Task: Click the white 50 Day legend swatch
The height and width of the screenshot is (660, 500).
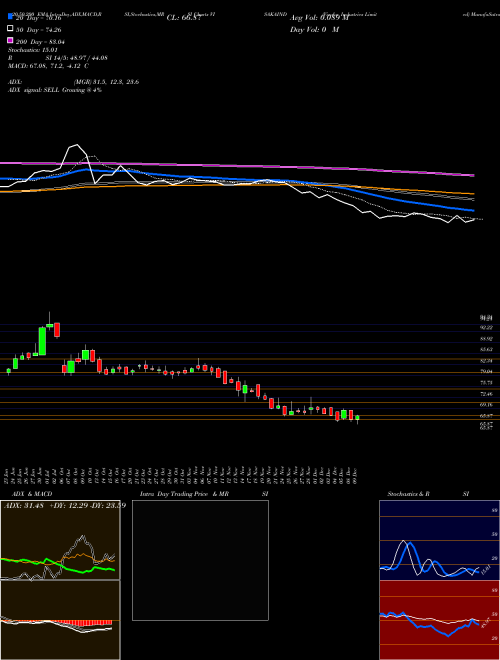Action: coord(11,29)
